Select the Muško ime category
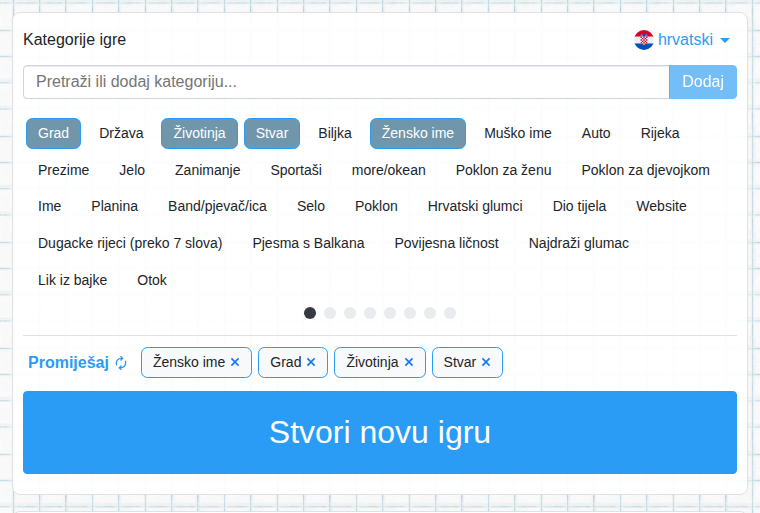The width and height of the screenshot is (760, 513). [x=518, y=133]
